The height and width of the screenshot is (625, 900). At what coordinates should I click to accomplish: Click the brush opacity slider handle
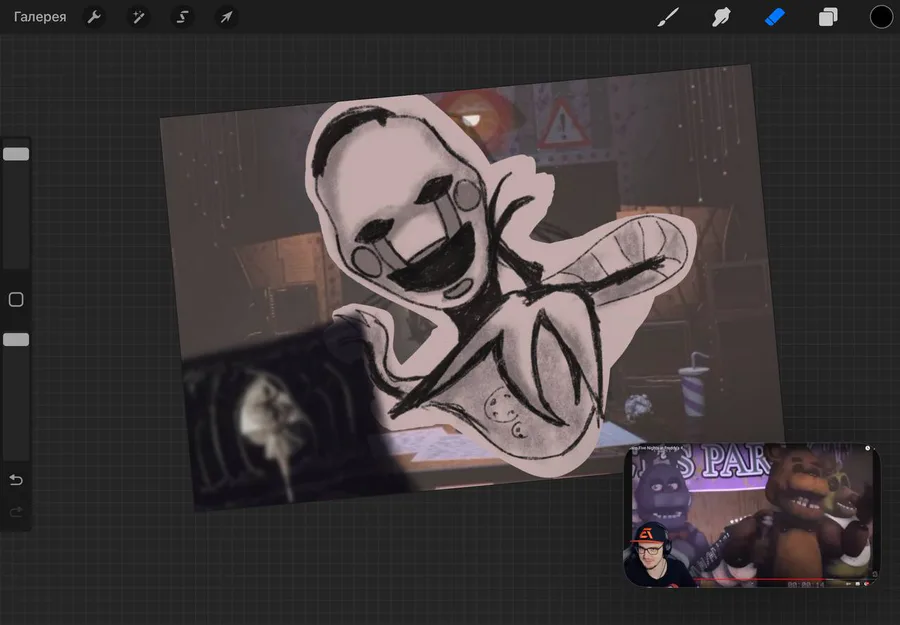pyautogui.click(x=16, y=340)
